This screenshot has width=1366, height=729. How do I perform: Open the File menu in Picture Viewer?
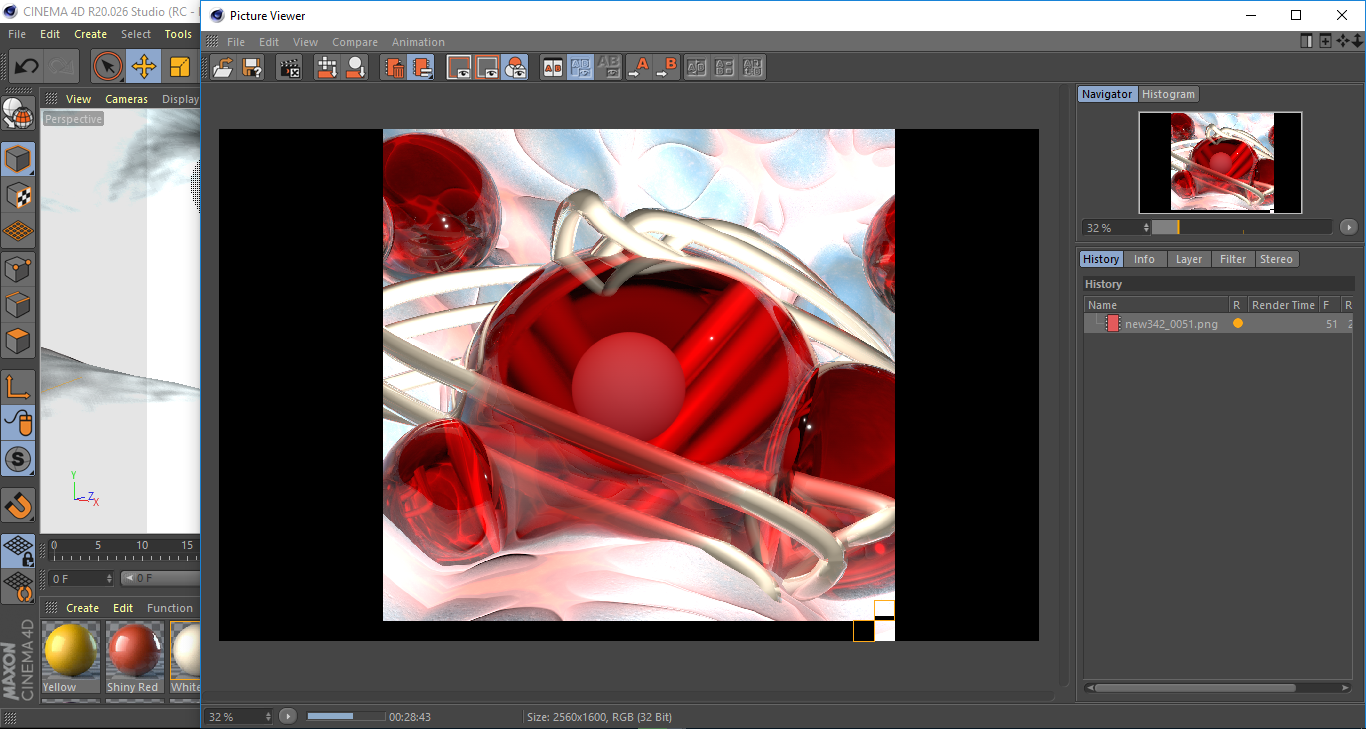tap(236, 42)
